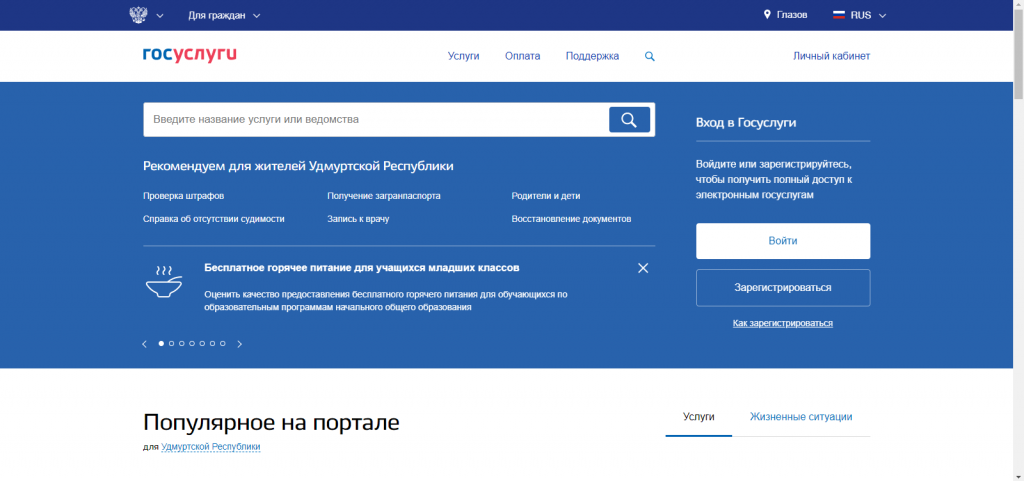Select the fifth carousel dot
Screen dimensions: 1024x481
pos(202,343)
